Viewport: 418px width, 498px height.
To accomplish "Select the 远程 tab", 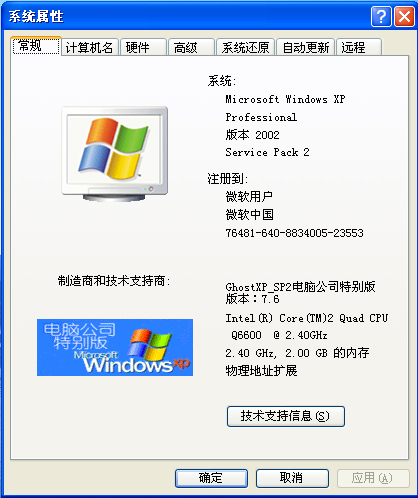I will tap(359, 47).
